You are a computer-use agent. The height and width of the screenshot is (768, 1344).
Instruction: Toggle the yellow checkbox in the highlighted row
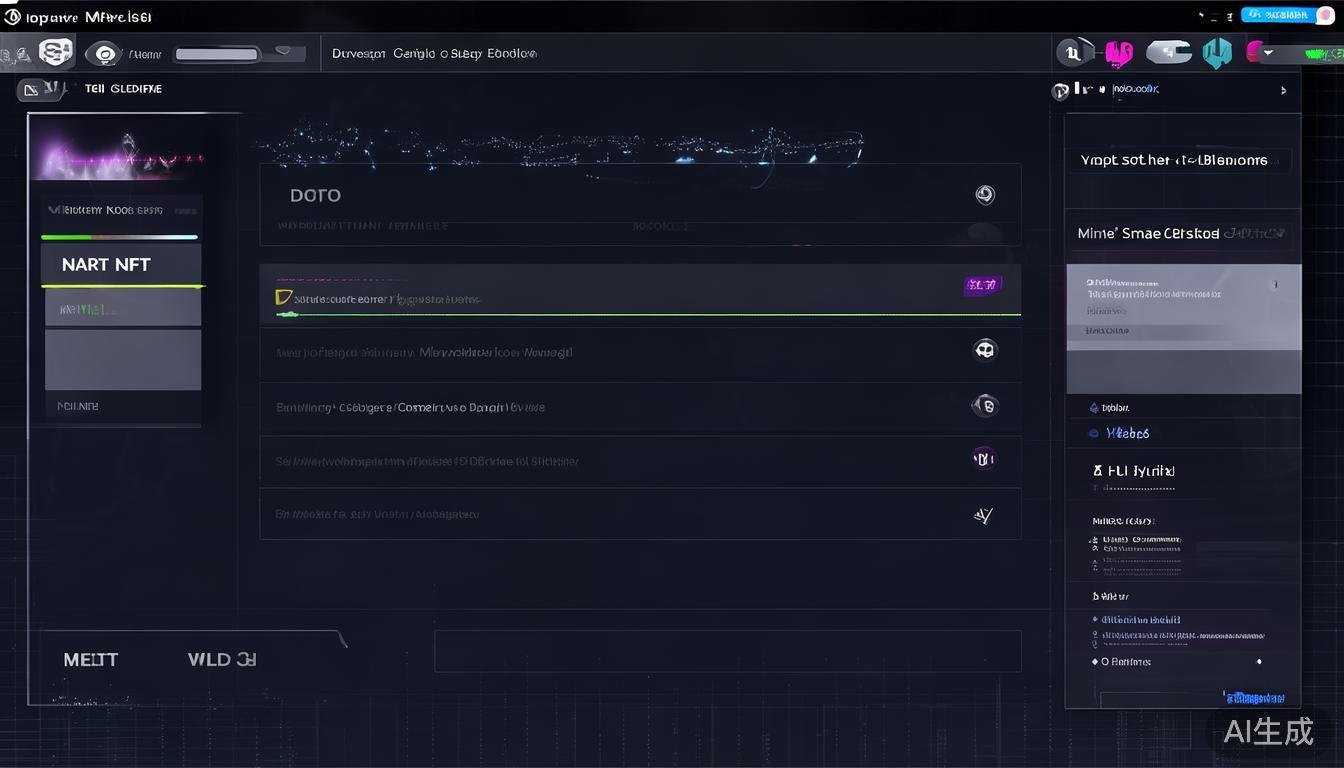(283, 298)
